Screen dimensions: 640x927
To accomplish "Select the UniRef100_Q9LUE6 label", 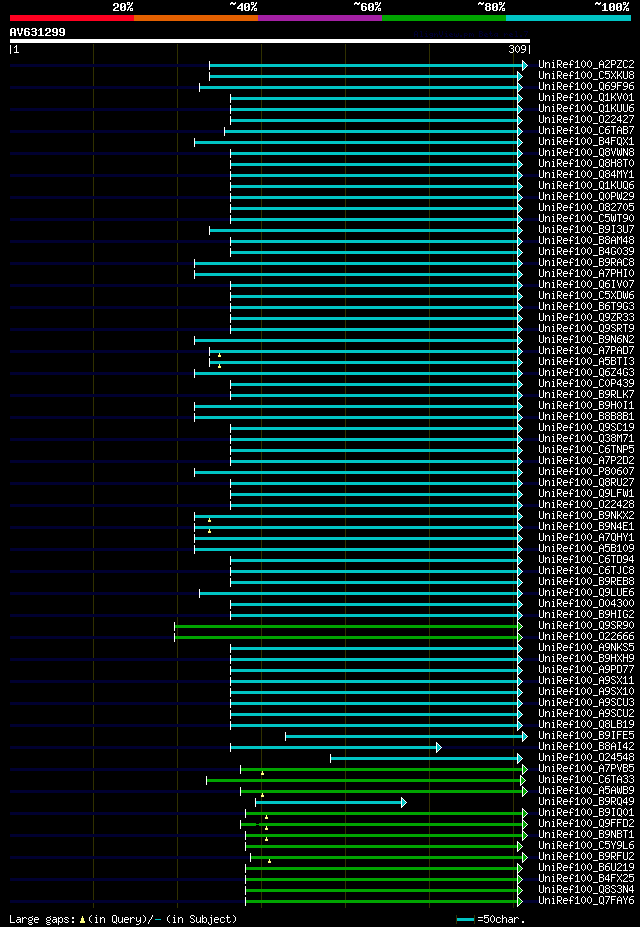I will pyautogui.click(x=586, y=592).
